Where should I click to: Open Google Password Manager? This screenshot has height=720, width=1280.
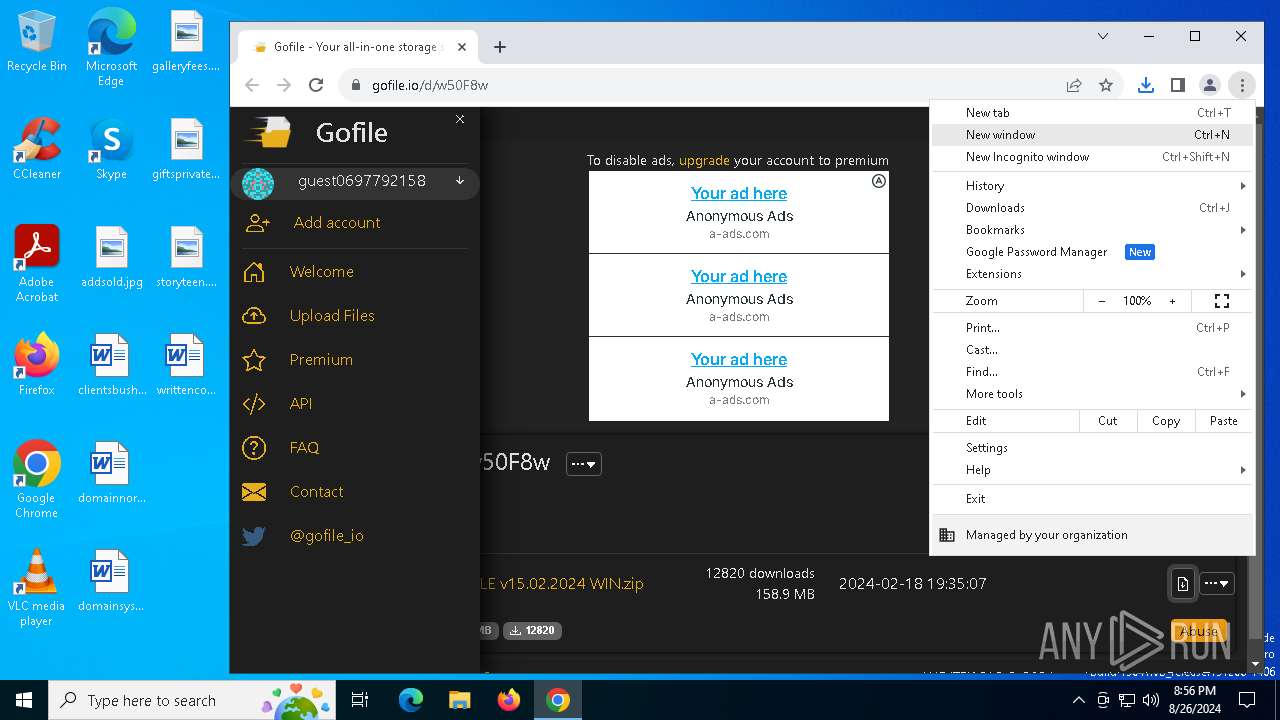(x=1093, y=252)
